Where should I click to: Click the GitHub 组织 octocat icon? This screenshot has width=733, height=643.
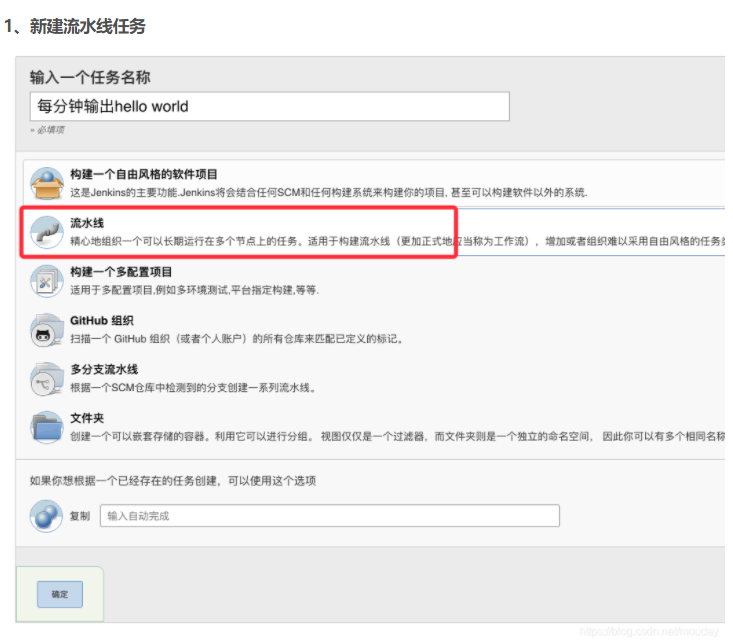pos(47,330)
